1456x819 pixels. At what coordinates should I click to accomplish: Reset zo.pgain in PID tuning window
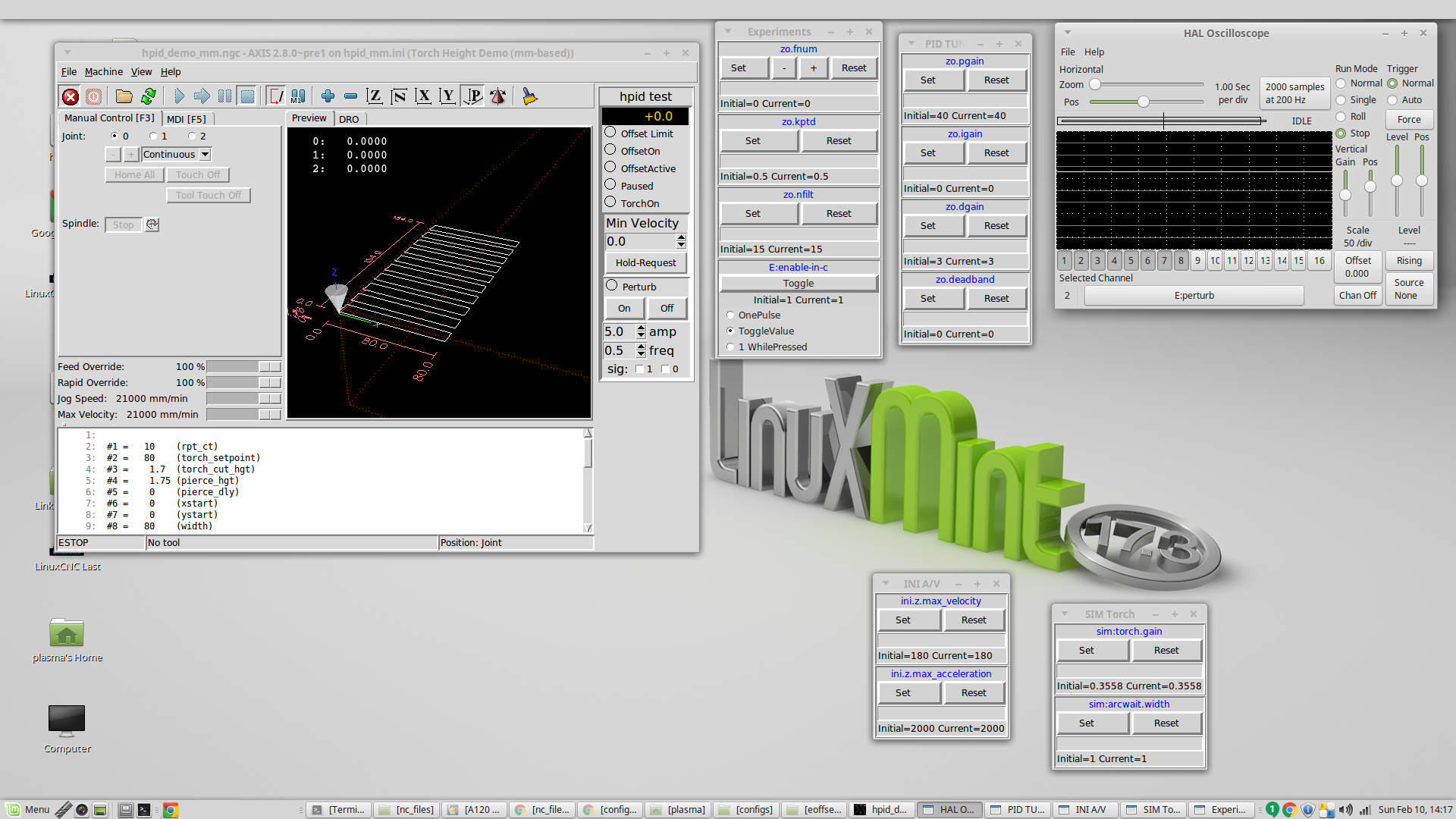tap(996, 80)
